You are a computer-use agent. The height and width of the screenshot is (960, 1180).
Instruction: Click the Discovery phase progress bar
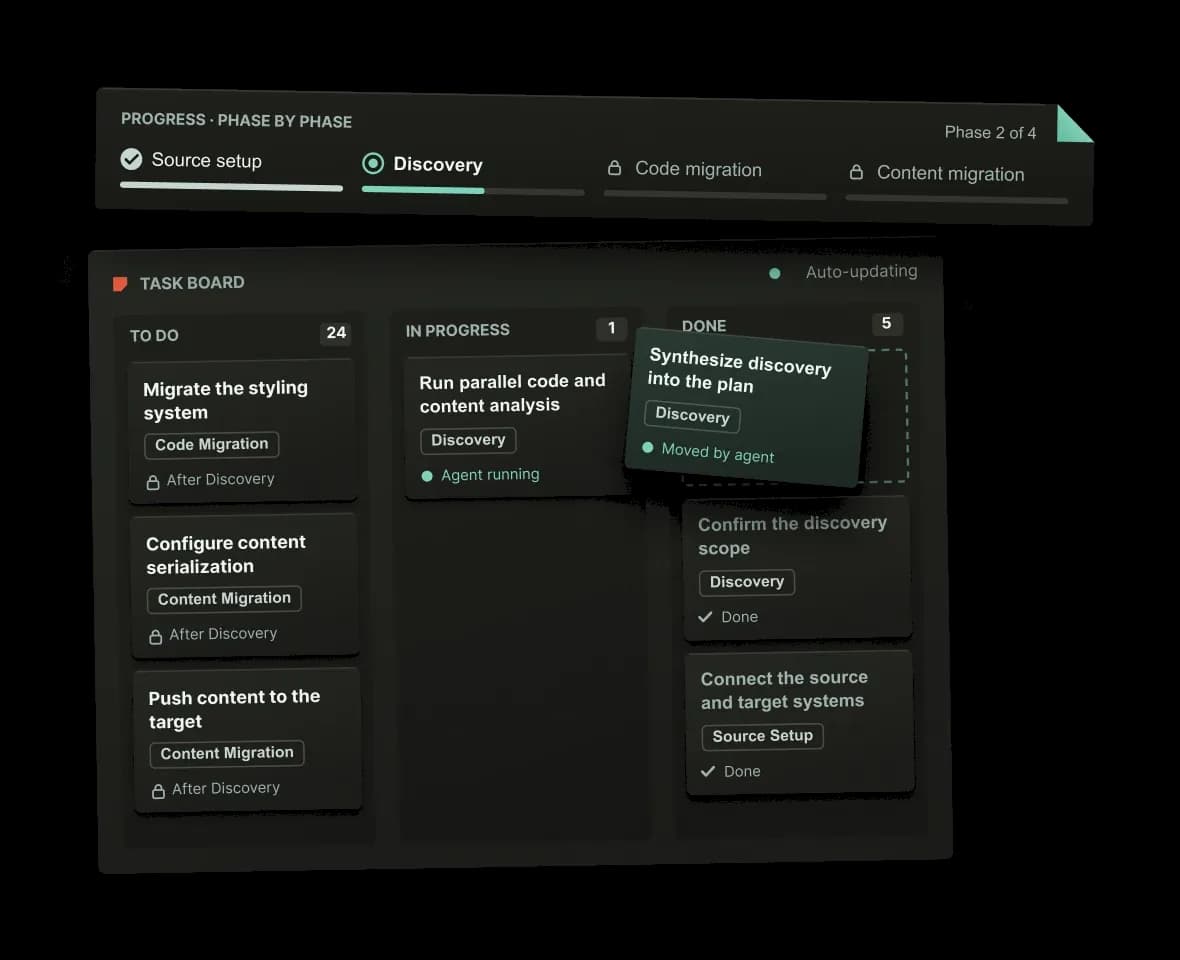click(473, 191)
